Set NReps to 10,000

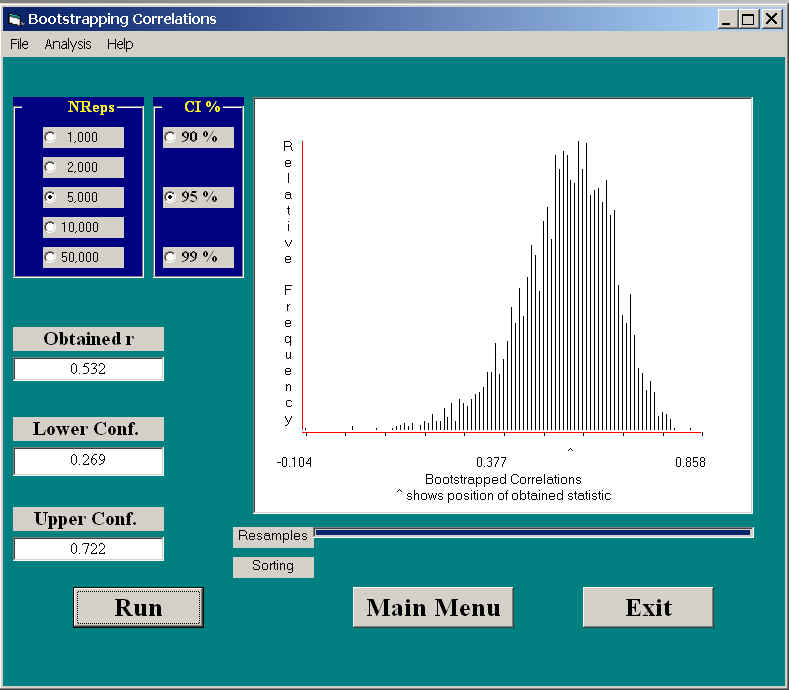(x=51, y=228)
